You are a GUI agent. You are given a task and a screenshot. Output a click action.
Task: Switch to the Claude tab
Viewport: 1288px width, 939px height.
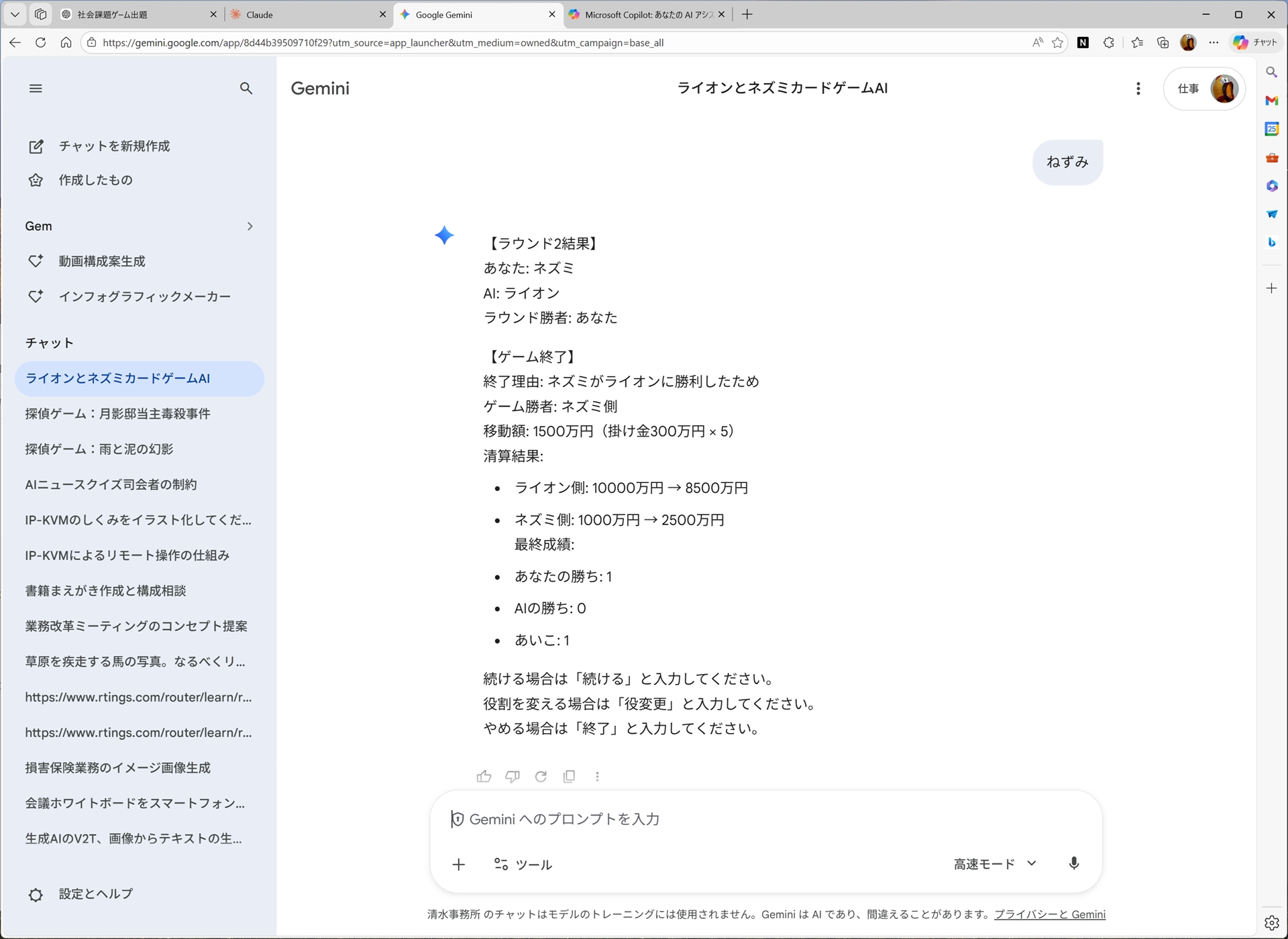point(295,14)
